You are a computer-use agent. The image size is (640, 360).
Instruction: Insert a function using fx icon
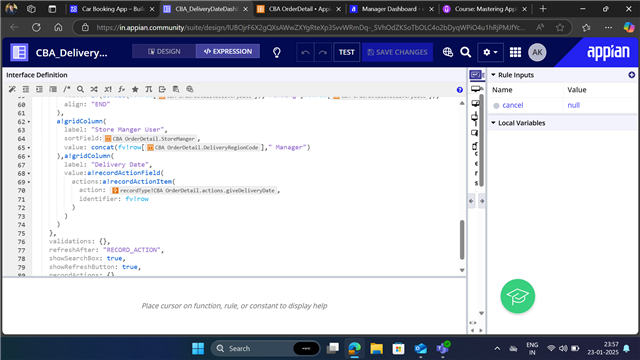121,89
